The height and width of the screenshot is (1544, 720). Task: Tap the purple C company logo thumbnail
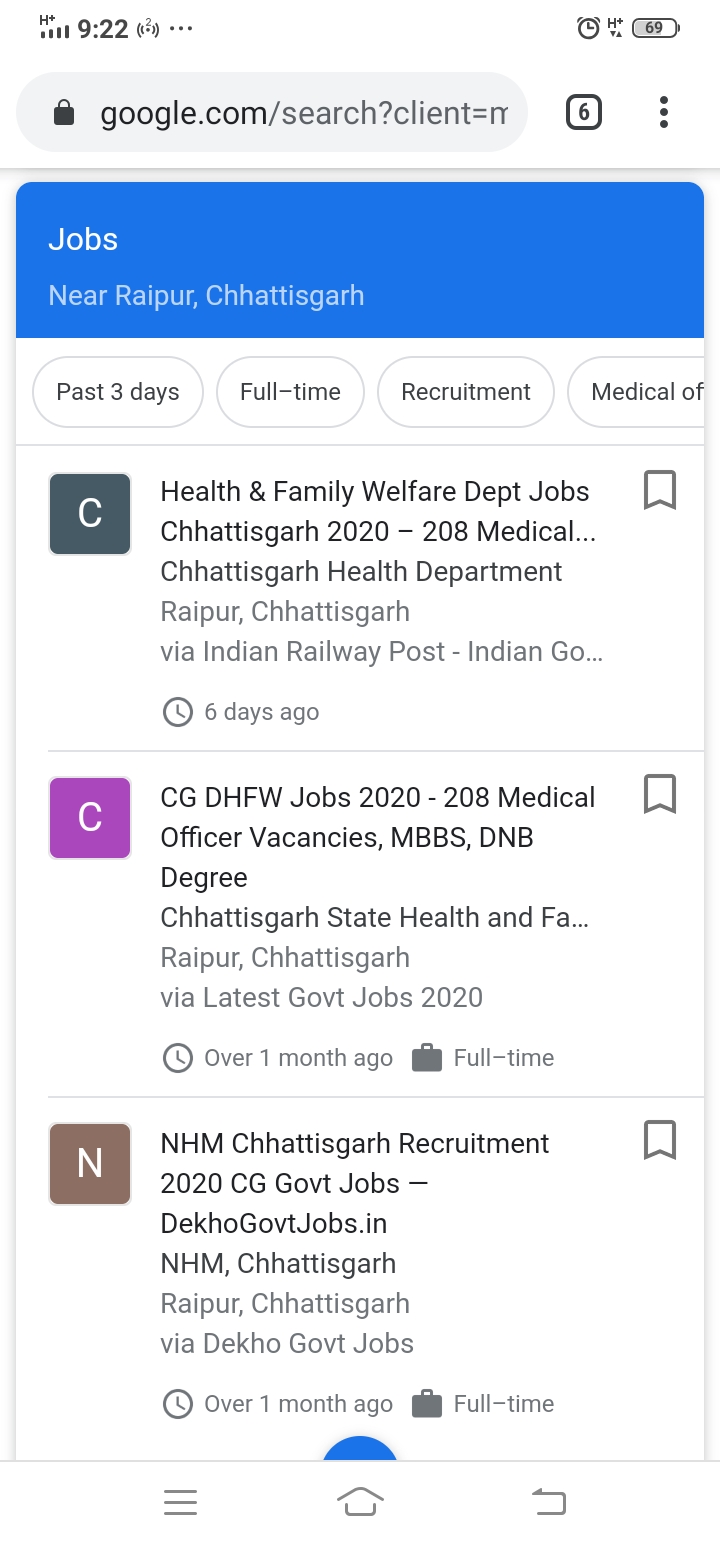90,818
